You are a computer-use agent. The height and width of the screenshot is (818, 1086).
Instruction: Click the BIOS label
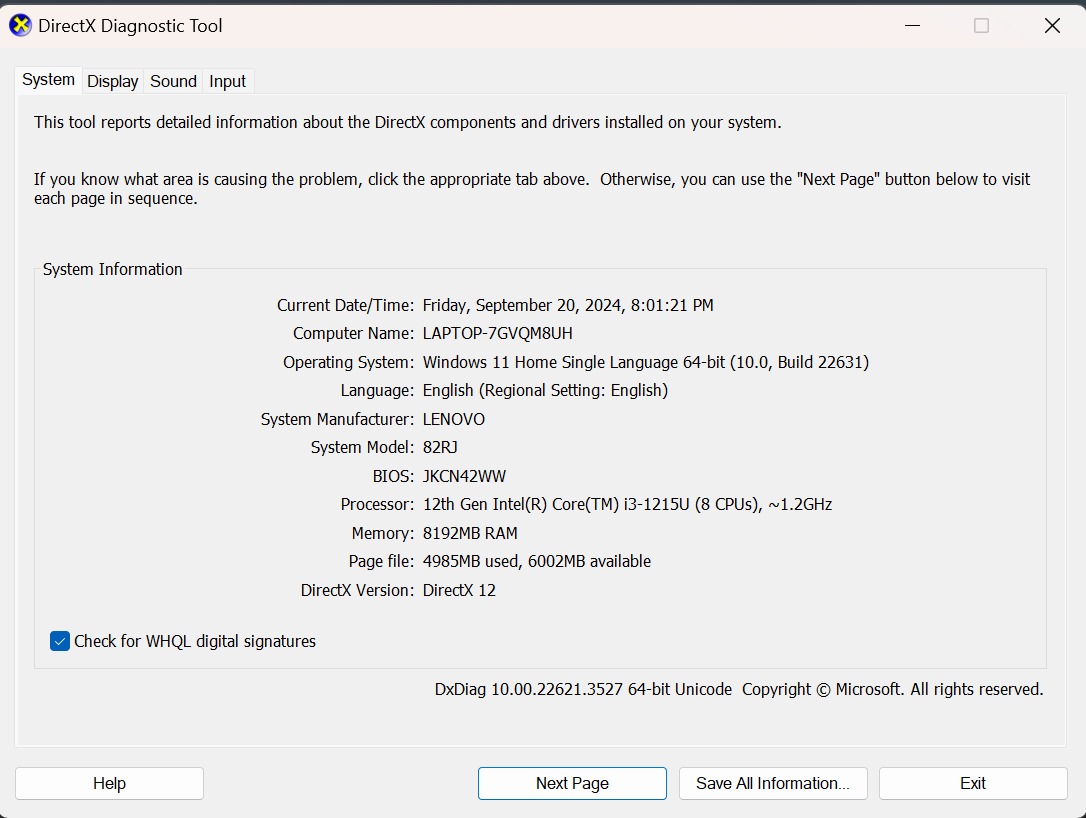pyautogui.click(x=393, y=477)
